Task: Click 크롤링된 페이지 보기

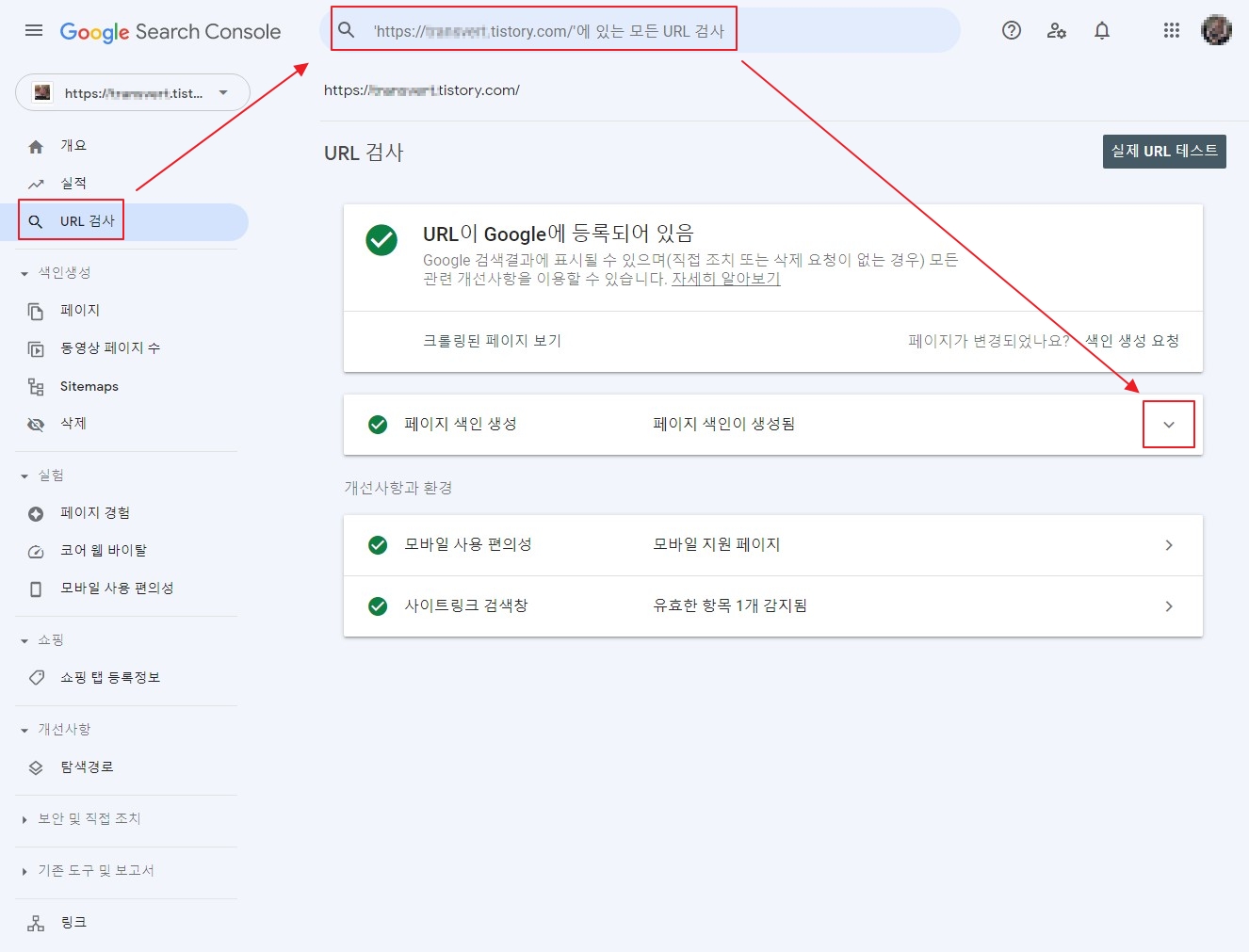Action: [x=492, y=341]
